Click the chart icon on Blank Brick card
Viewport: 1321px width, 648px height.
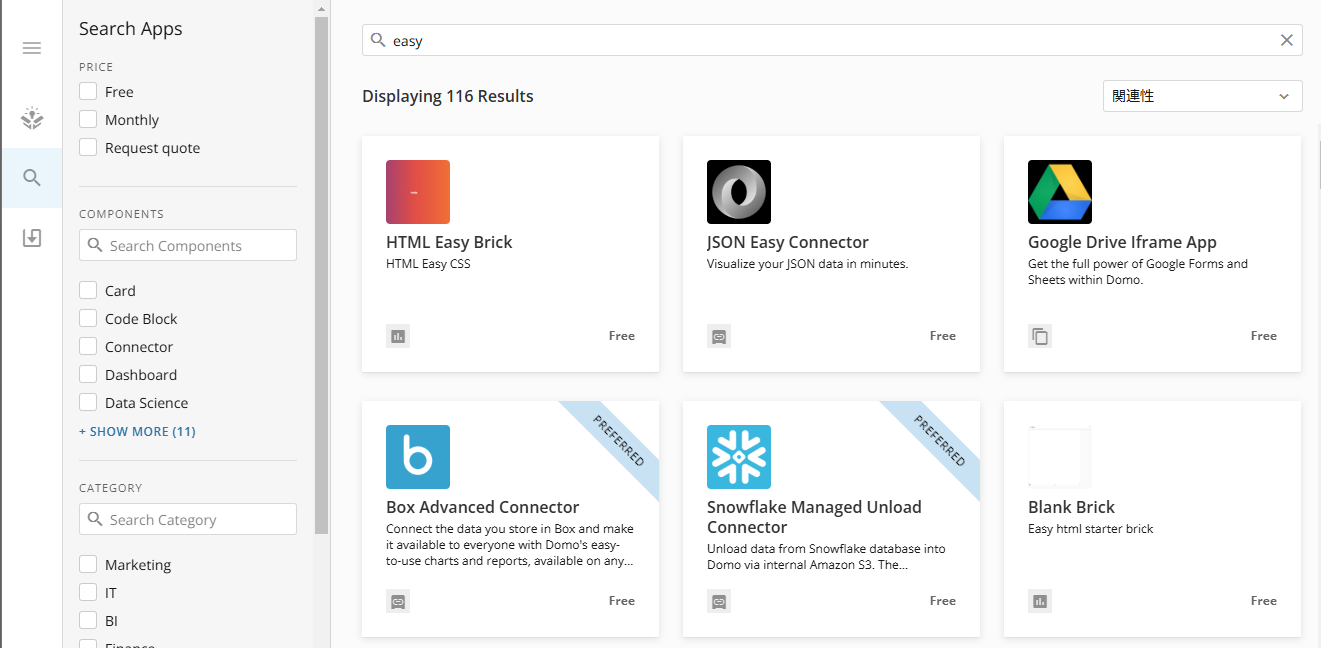pos(1040,601)
